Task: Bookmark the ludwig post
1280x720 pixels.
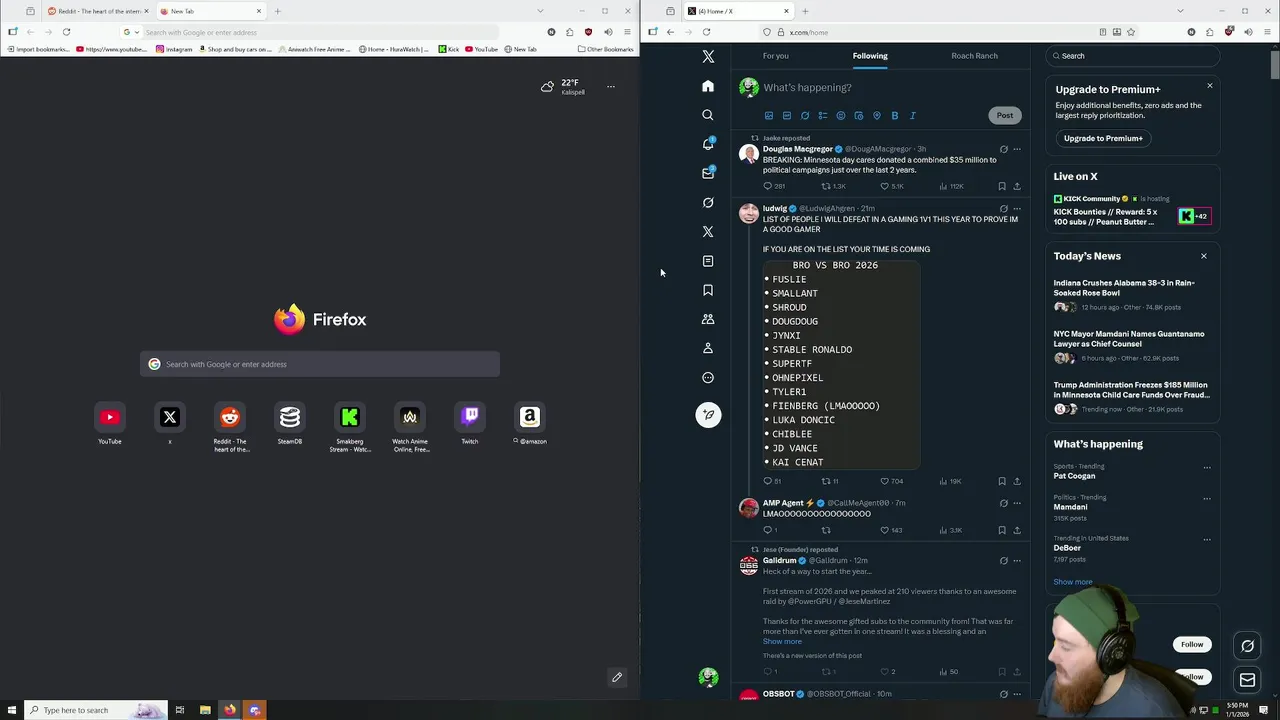Action: point(1002,481)
